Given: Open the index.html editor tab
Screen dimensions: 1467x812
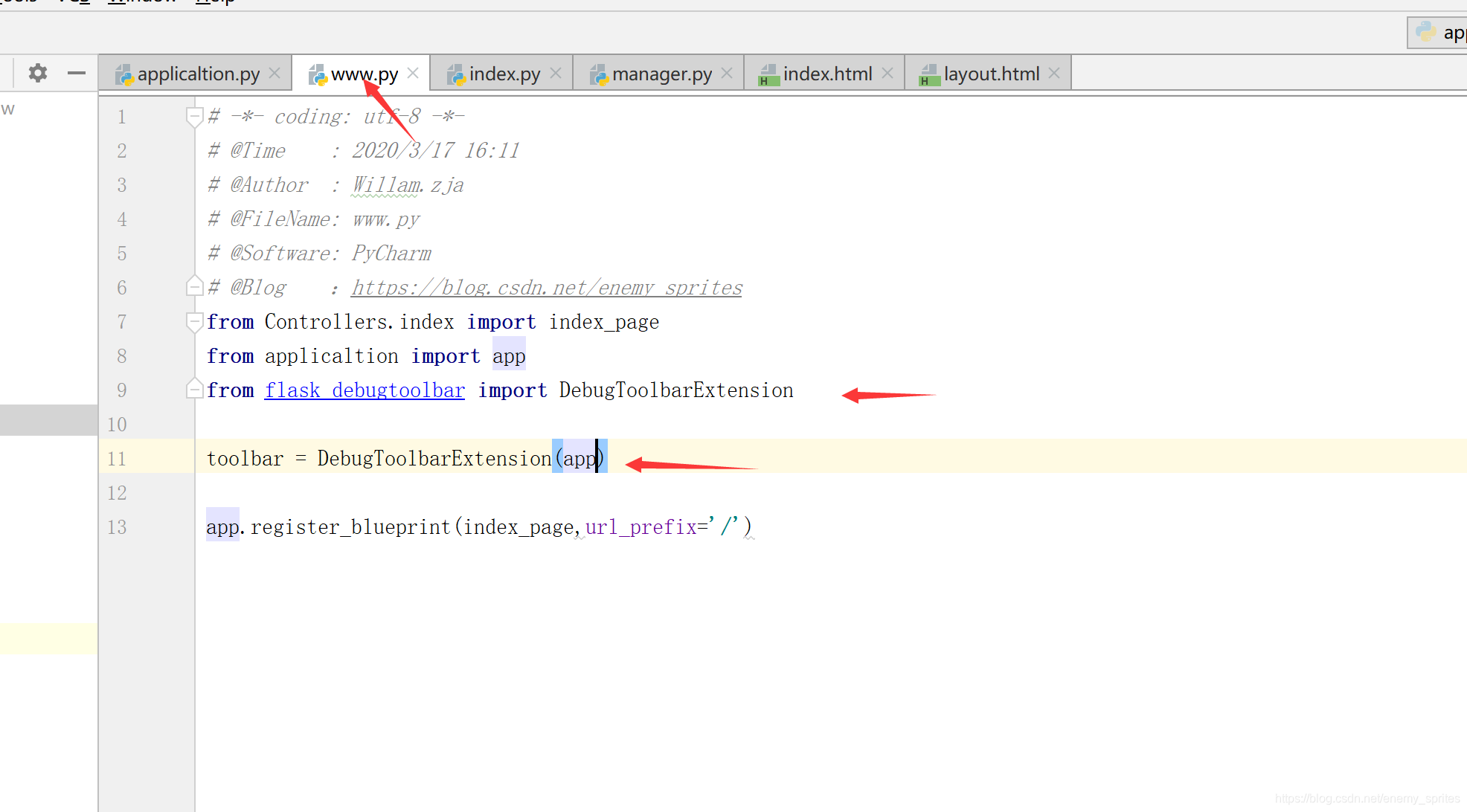Looking at the screenshot, I should pos(826,74).
